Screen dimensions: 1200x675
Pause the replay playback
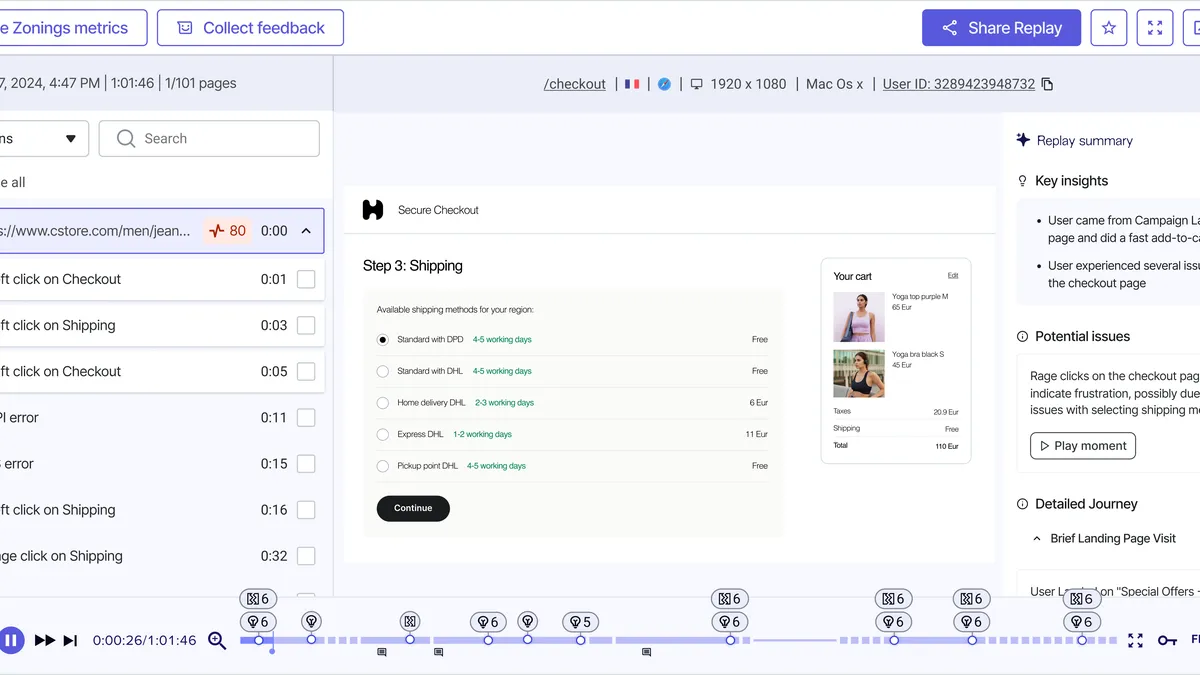(x=11, y=640)
